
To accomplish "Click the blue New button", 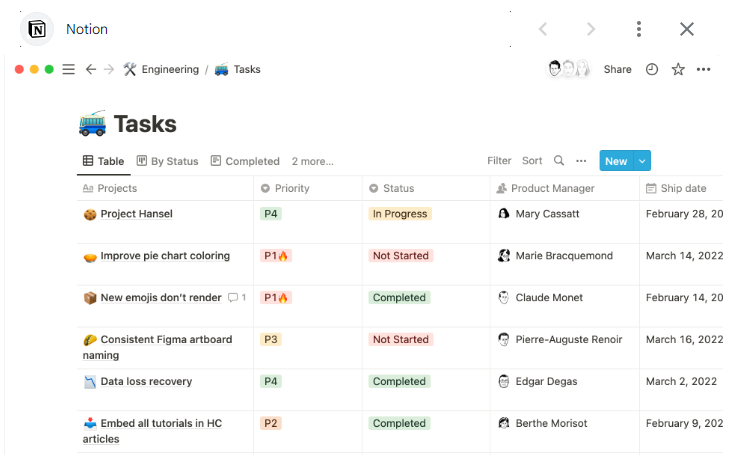I will click(616, 161).
